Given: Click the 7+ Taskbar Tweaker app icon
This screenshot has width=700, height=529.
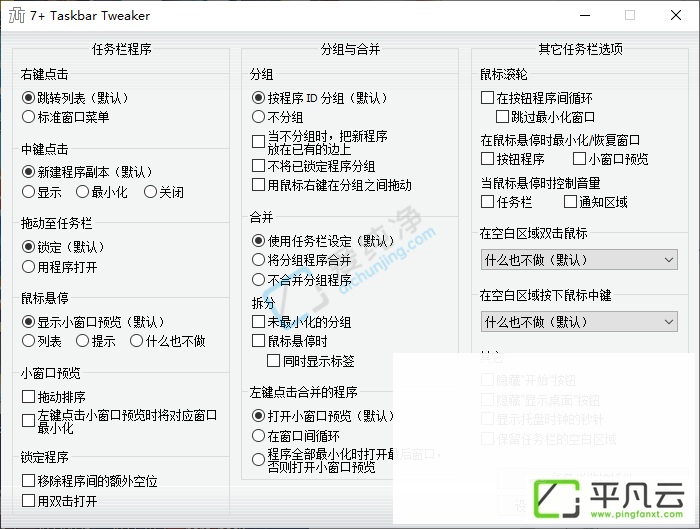Looking at the screenshot, I should point(17,15).
